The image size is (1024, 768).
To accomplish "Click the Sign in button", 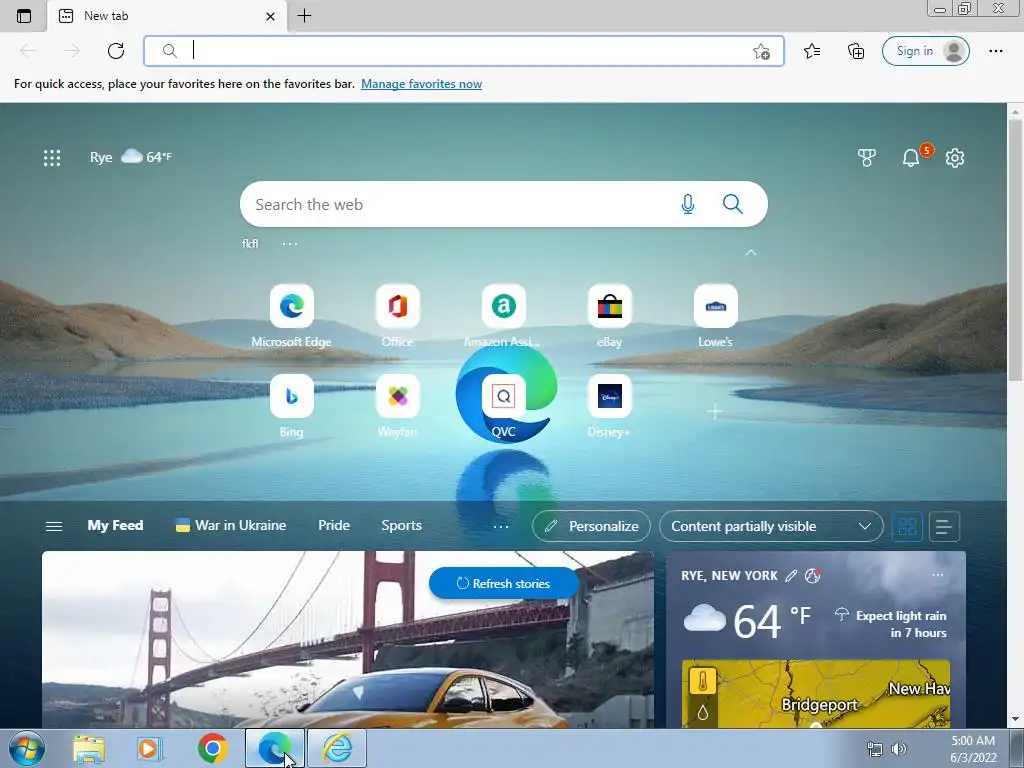I will (925, 51).
